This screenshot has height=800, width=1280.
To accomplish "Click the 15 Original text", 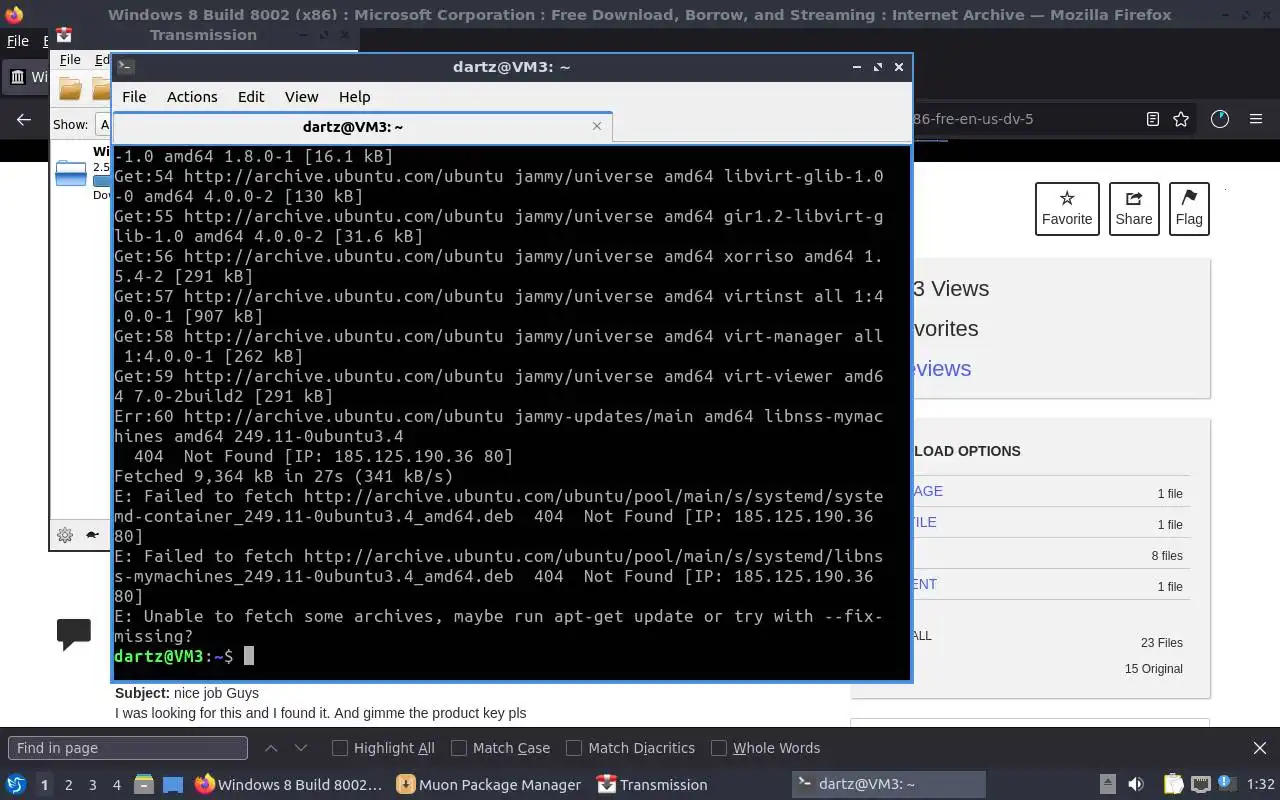I will 1153,669.
